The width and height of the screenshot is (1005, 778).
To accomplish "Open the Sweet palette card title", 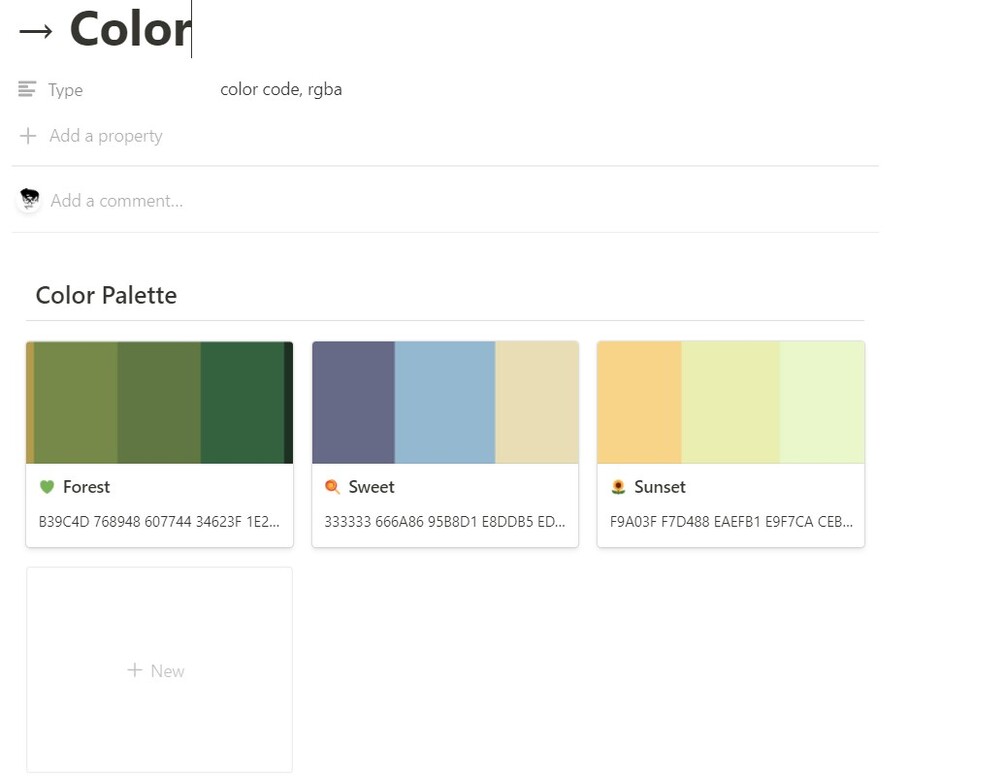I will [371, 487].
